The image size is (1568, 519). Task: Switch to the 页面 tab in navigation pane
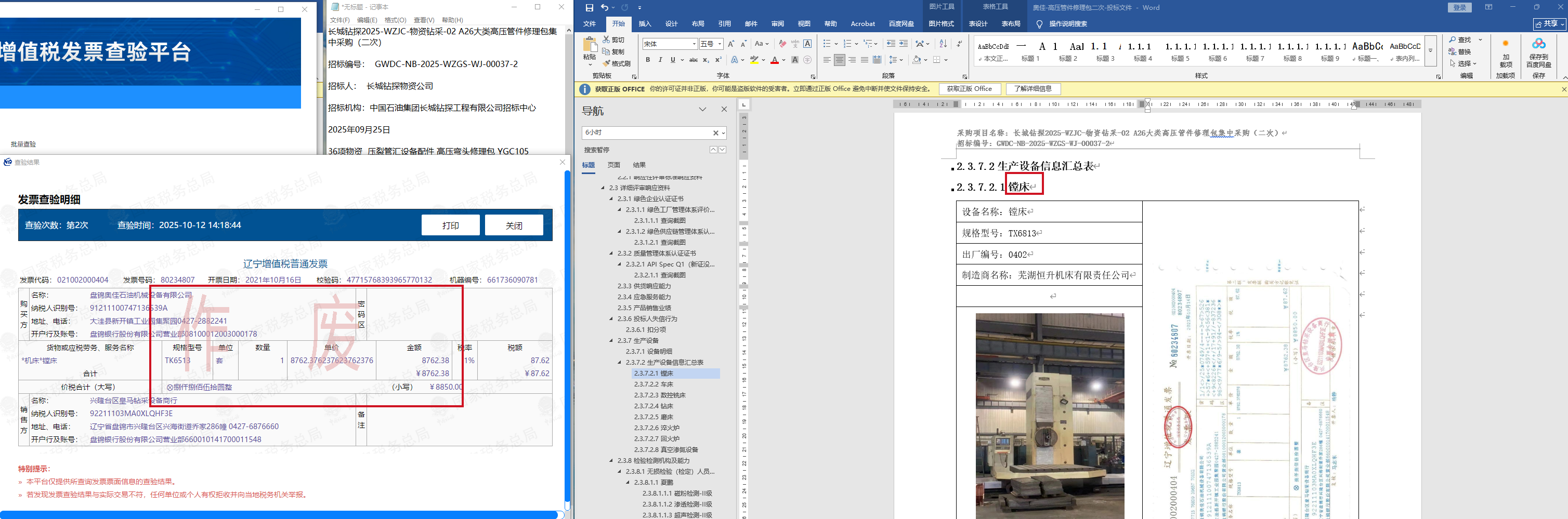pyautogui.click(x=613, y=165)
